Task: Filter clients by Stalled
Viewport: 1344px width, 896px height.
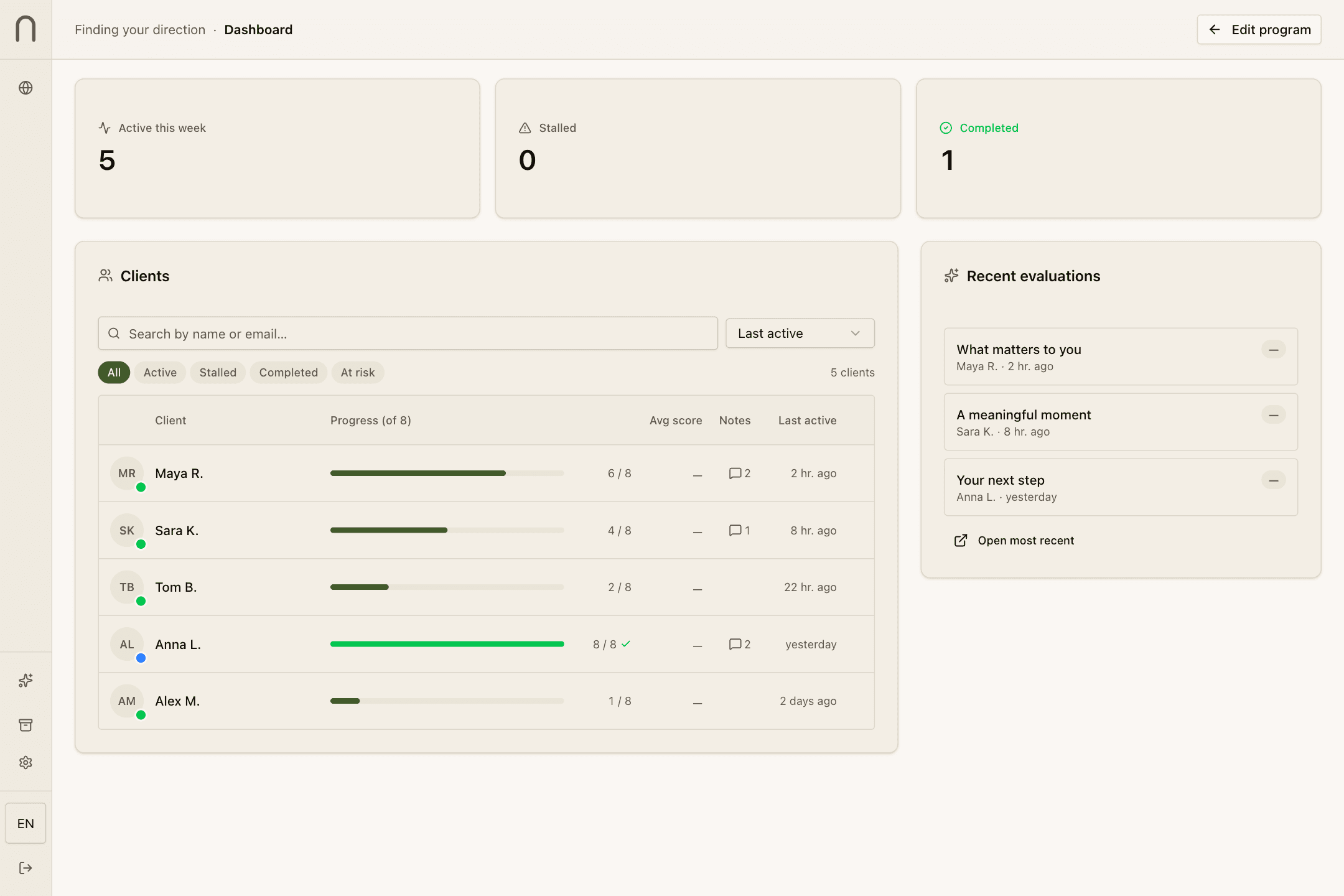Action: click(218, 373)
